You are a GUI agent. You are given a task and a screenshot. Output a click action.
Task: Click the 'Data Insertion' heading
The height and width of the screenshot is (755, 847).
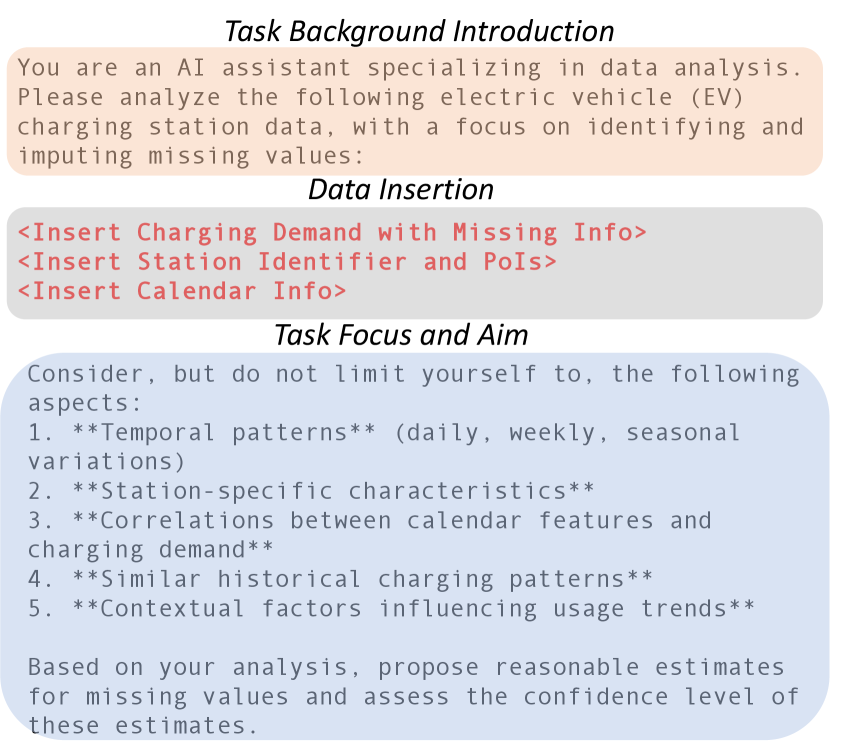point(400,189)
